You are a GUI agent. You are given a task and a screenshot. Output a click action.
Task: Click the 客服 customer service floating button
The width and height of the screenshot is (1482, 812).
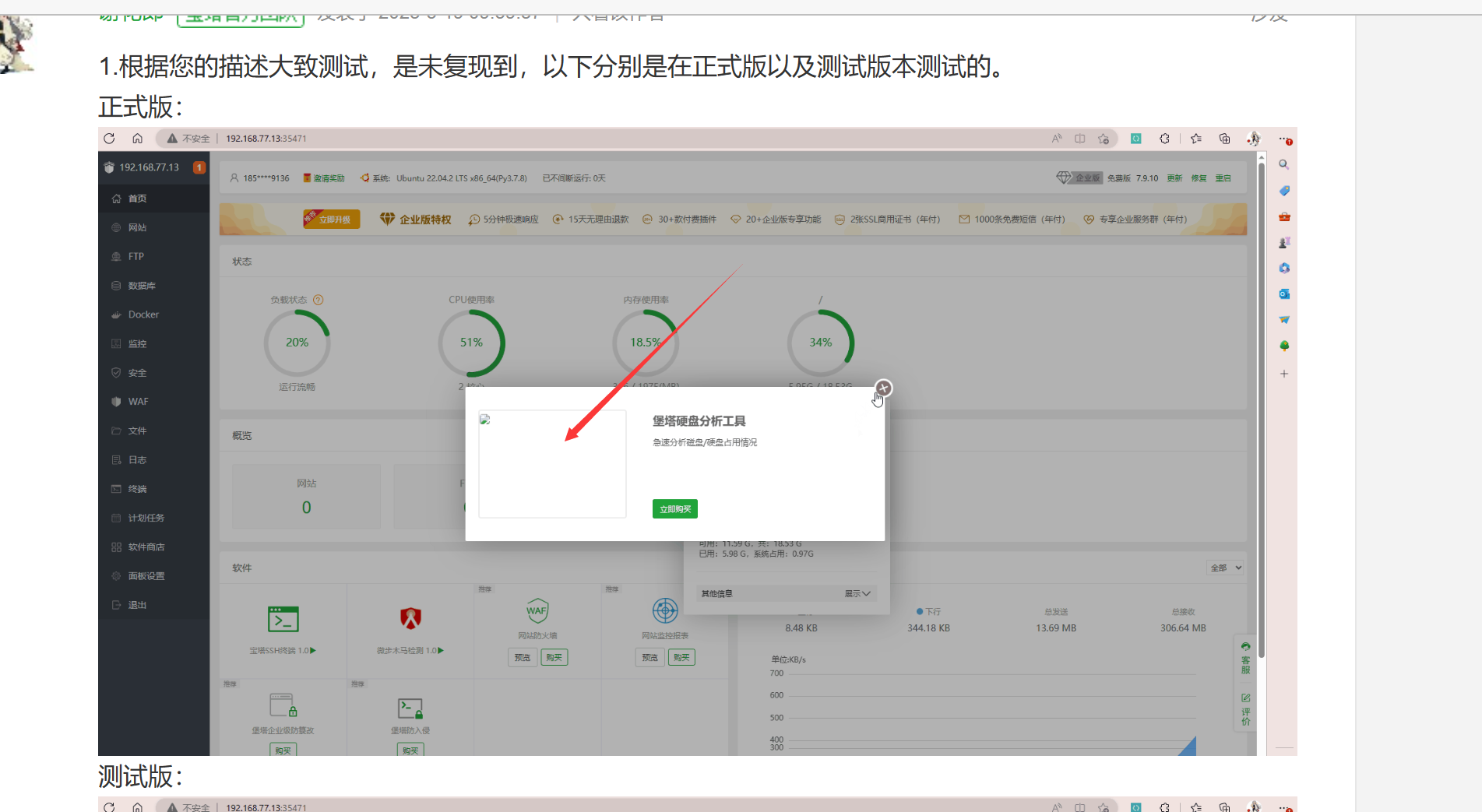[x=1246, y=659]
